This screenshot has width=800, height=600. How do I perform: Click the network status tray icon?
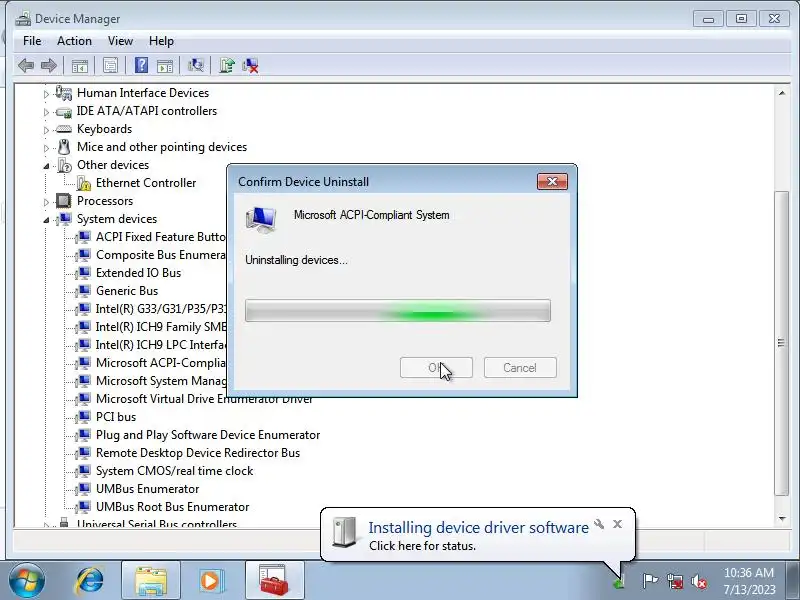point(674,581)
